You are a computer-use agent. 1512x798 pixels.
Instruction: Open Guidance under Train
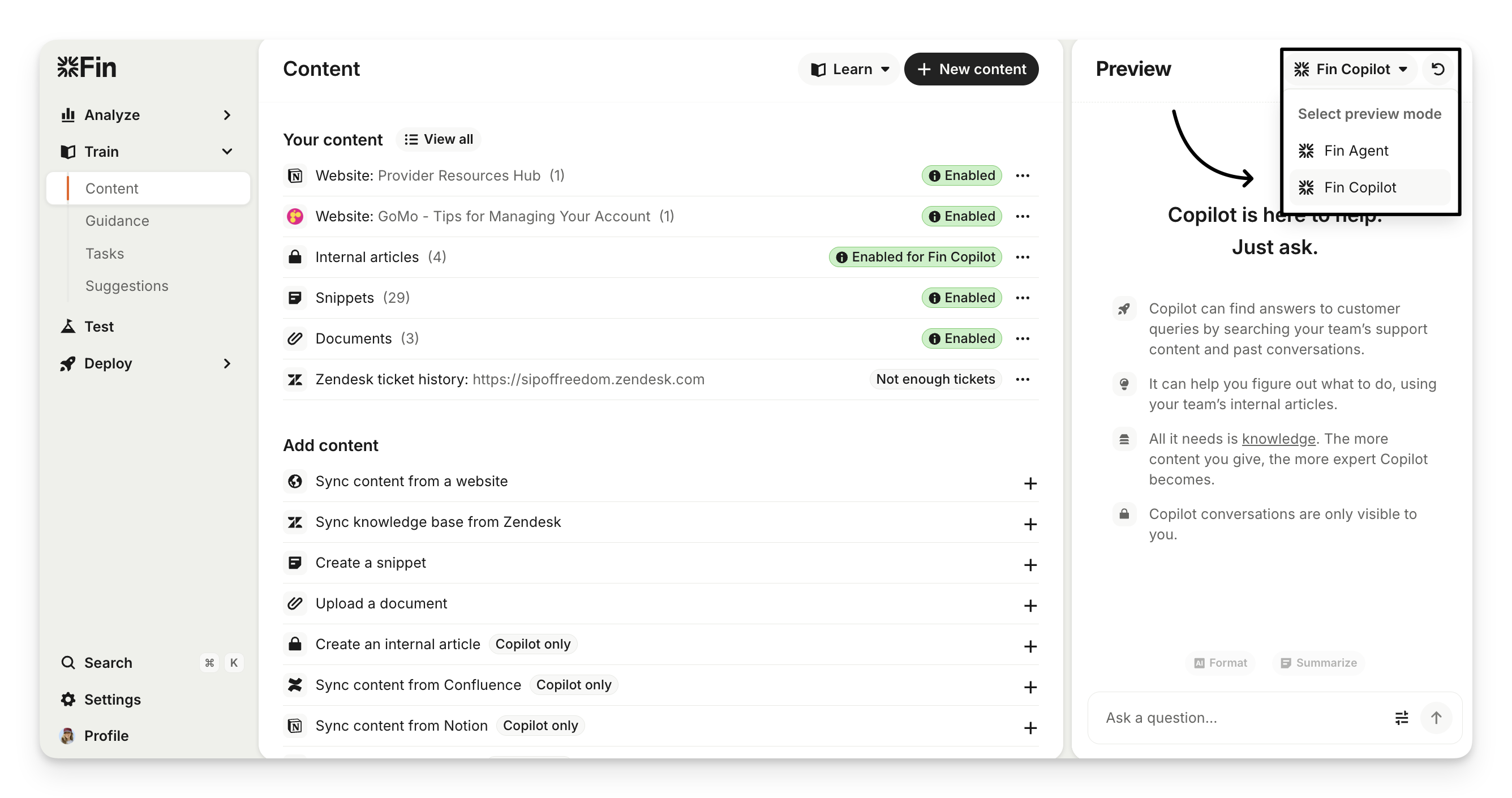117,221
